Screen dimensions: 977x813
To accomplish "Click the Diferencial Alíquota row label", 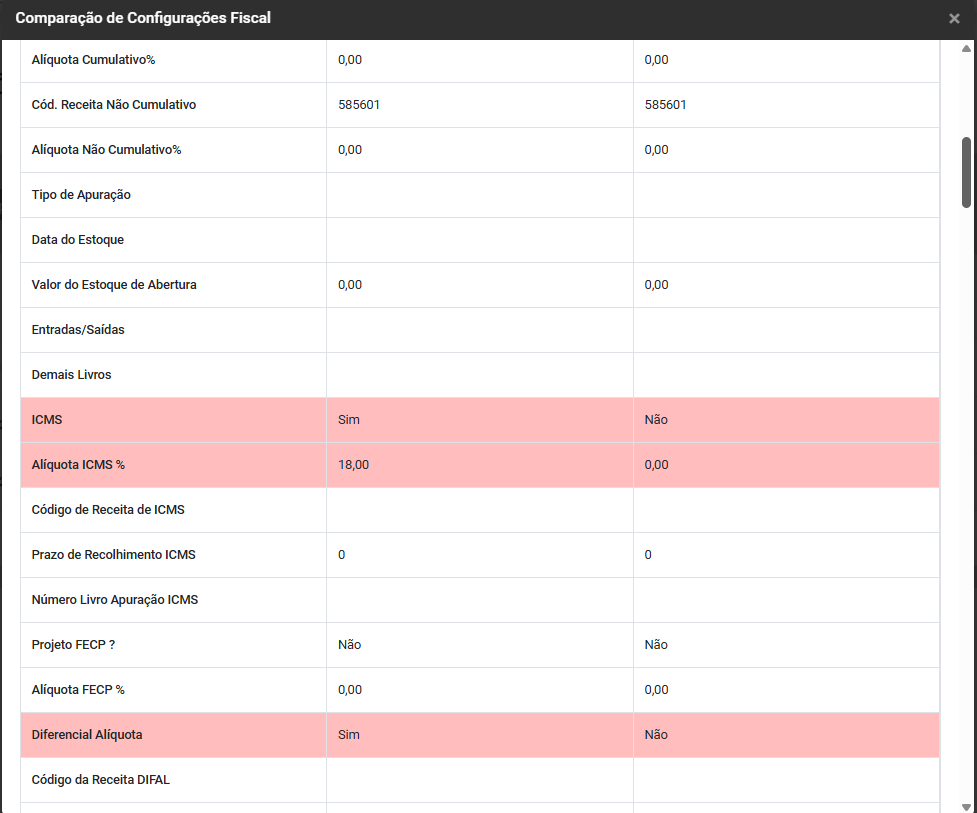I will pyautogui.click(x=87, y=735).
